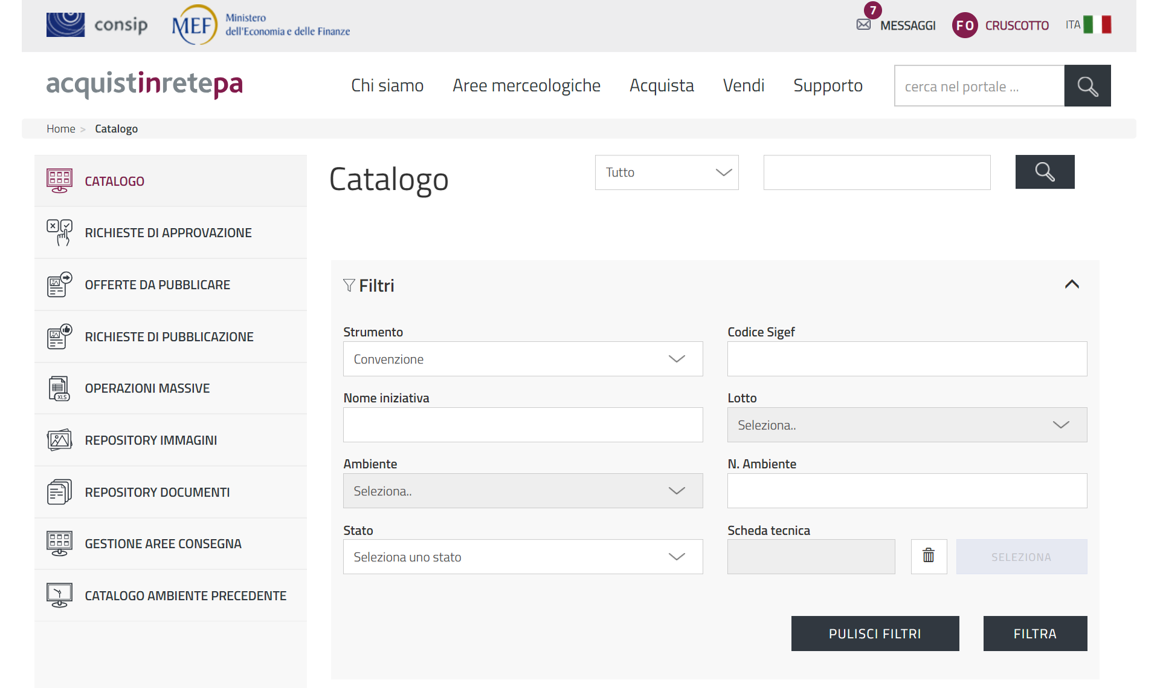Focus the Codice Sigef input field

coord(906,359)
